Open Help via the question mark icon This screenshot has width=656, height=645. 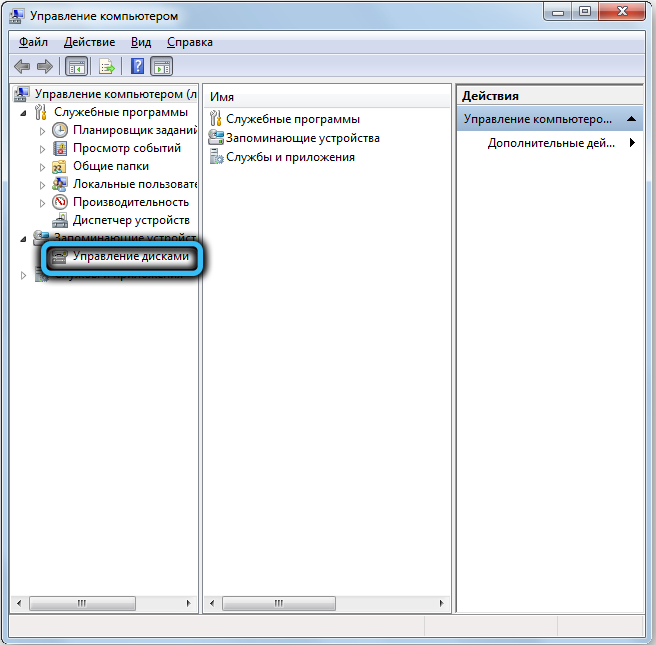coord(138,67)
